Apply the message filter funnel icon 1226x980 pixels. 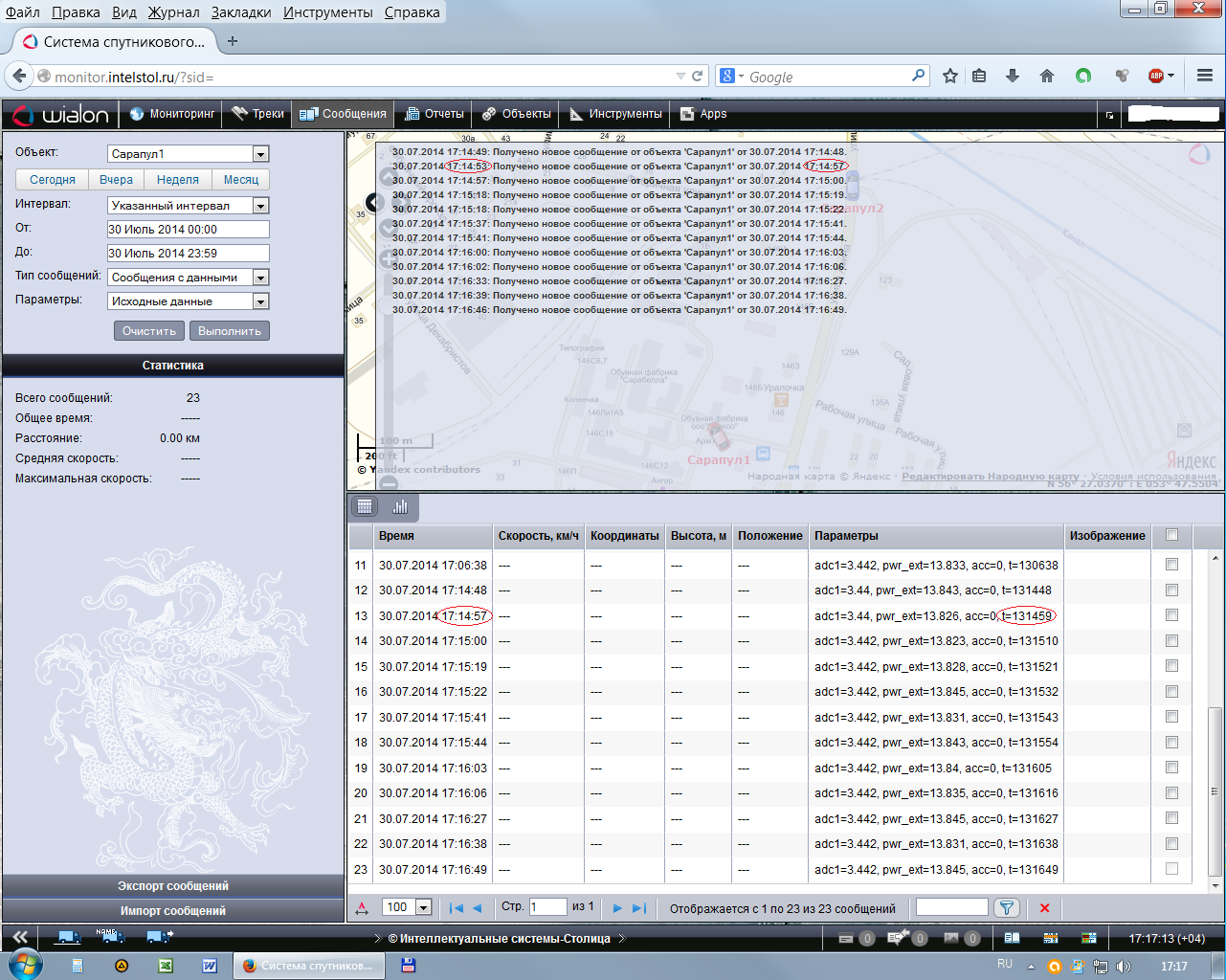tap(1006, 908)
